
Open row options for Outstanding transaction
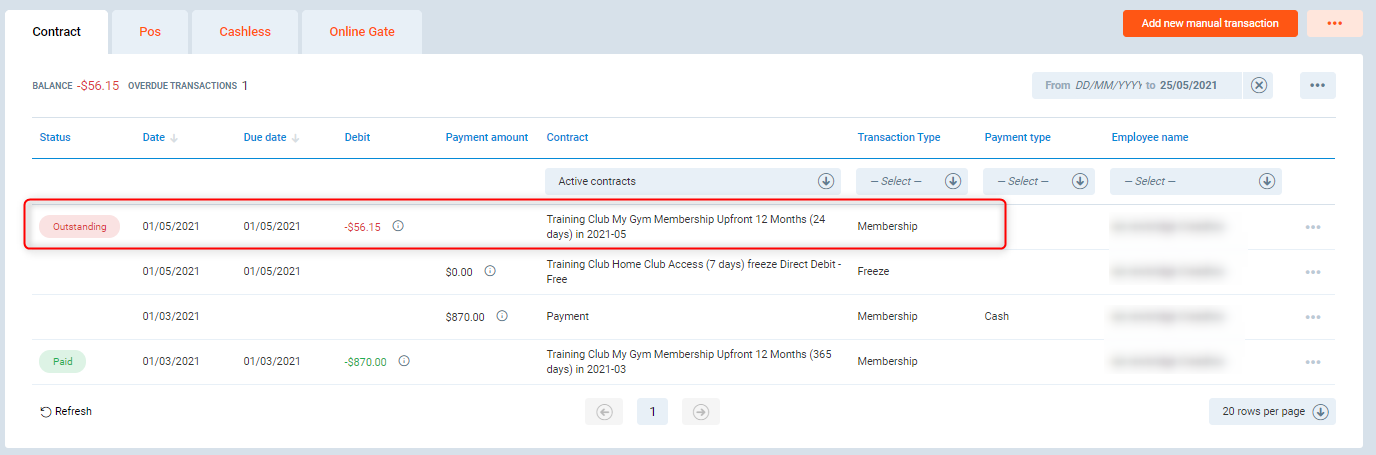1313,227
